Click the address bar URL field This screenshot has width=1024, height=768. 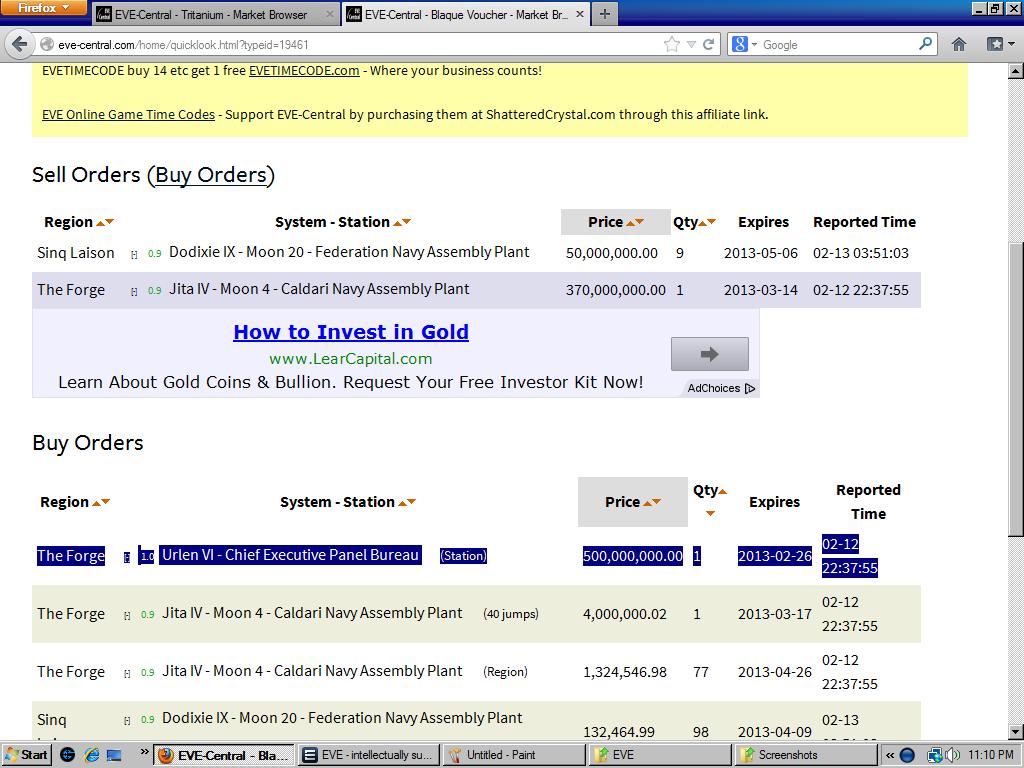point(353,44)
